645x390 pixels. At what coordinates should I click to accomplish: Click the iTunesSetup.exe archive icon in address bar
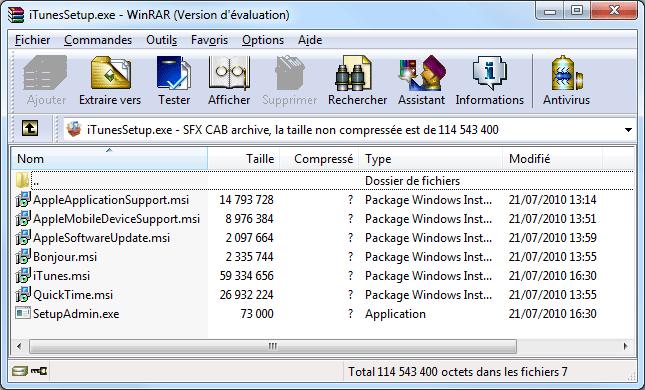coord(74,130)
